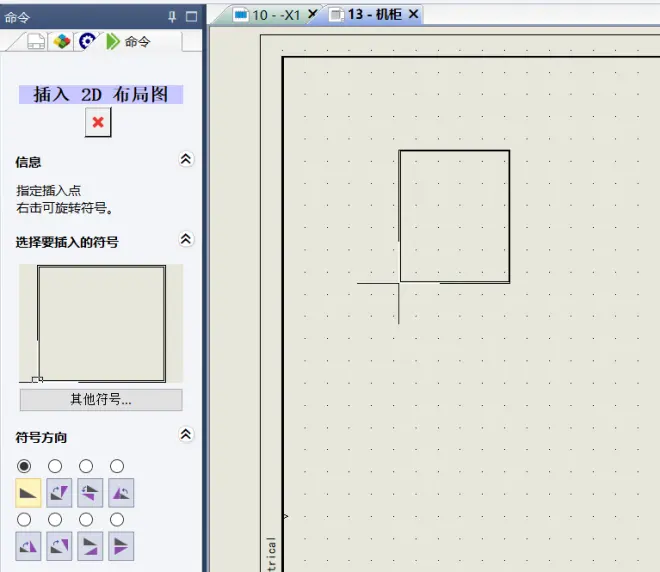
Task: Select third radio button in bottom orientation row
Action: coord(86,519)
